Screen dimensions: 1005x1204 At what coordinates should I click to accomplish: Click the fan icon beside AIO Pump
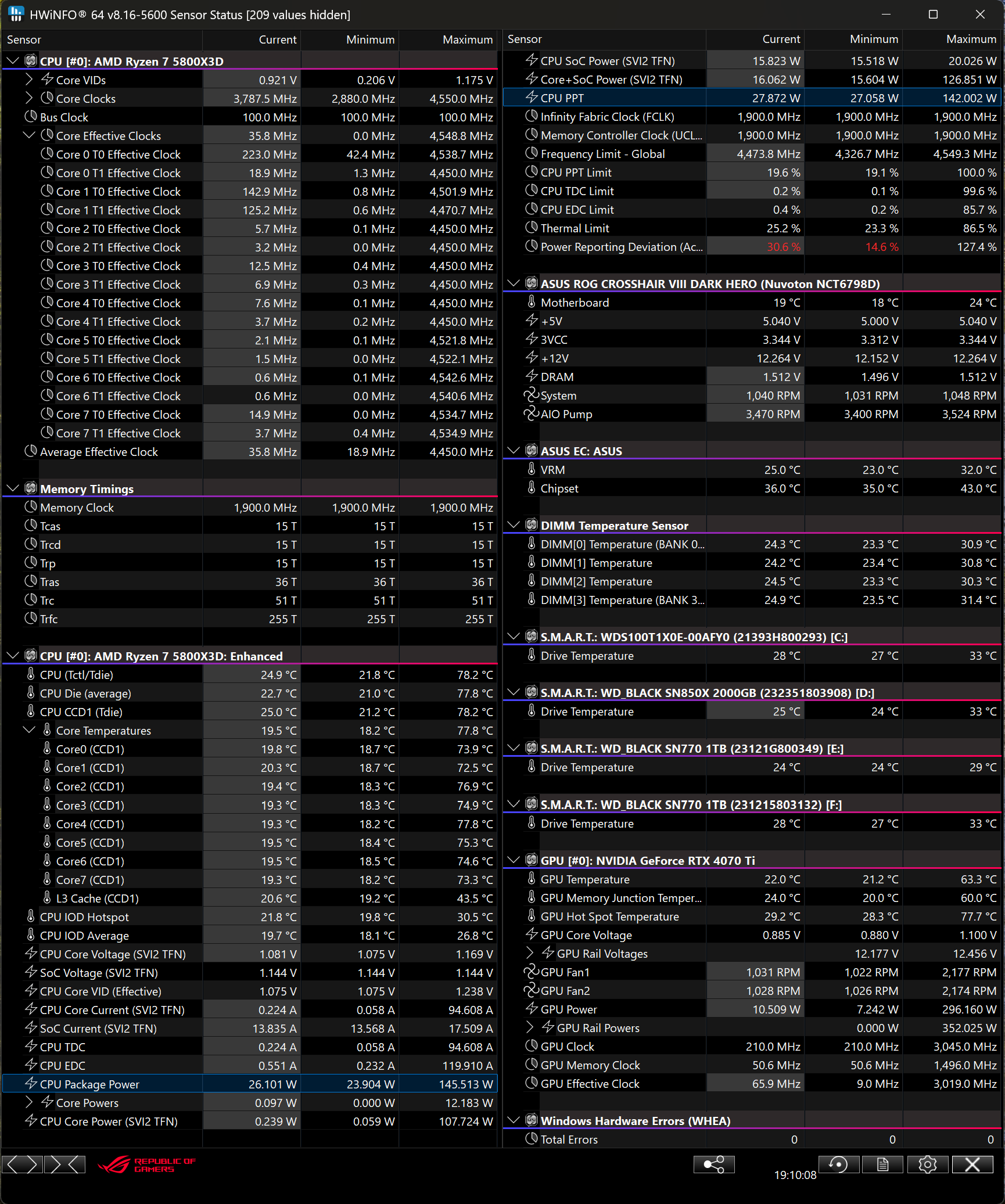(x=531, y=414)
